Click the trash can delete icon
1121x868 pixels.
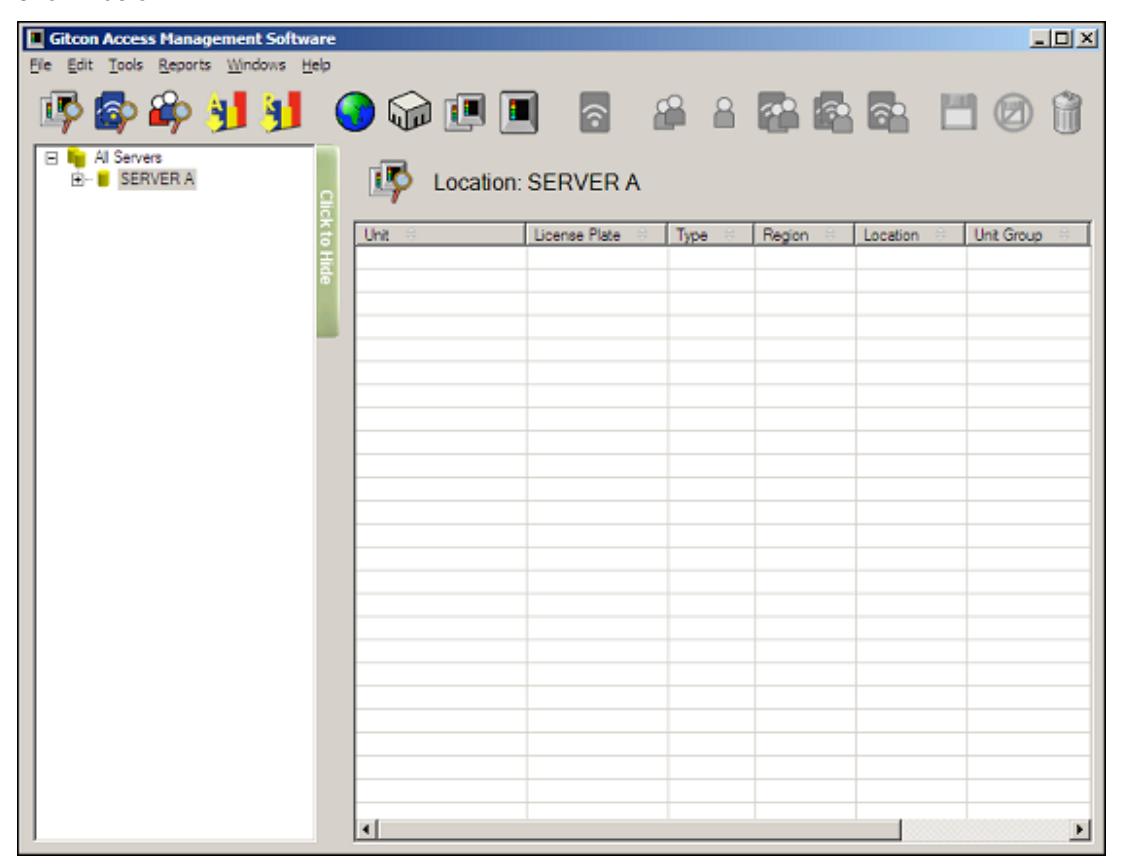tap(1067, 112)
